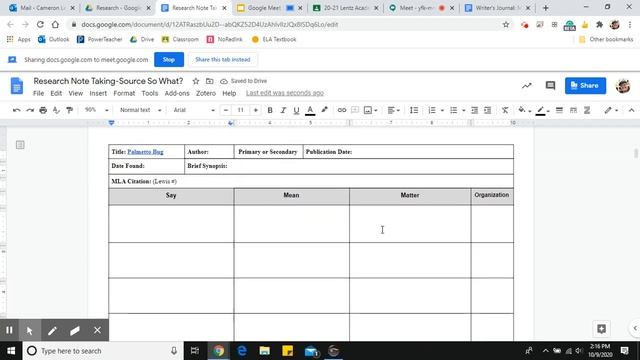
Task: Open the Help menu
Action: pos(229,93)
